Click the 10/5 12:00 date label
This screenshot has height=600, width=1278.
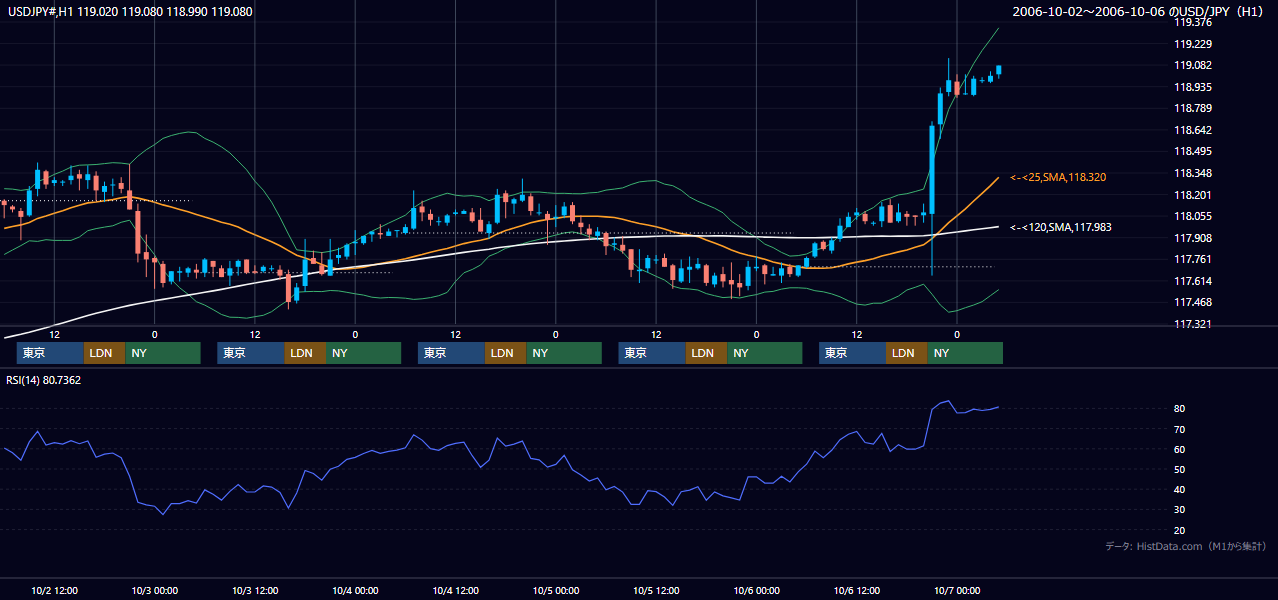tap(656, 591)
